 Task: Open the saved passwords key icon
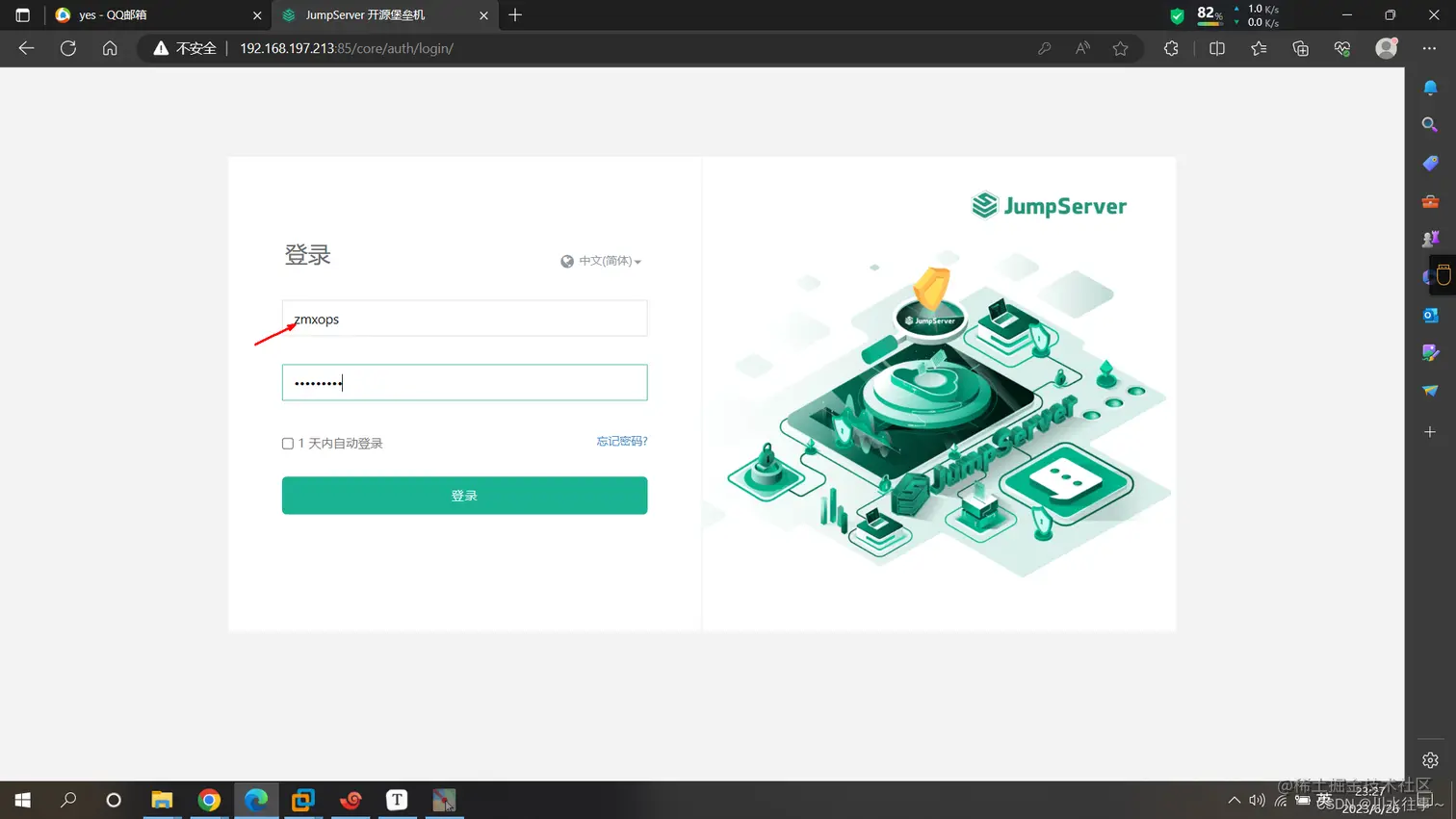[x=1044, y=48]
